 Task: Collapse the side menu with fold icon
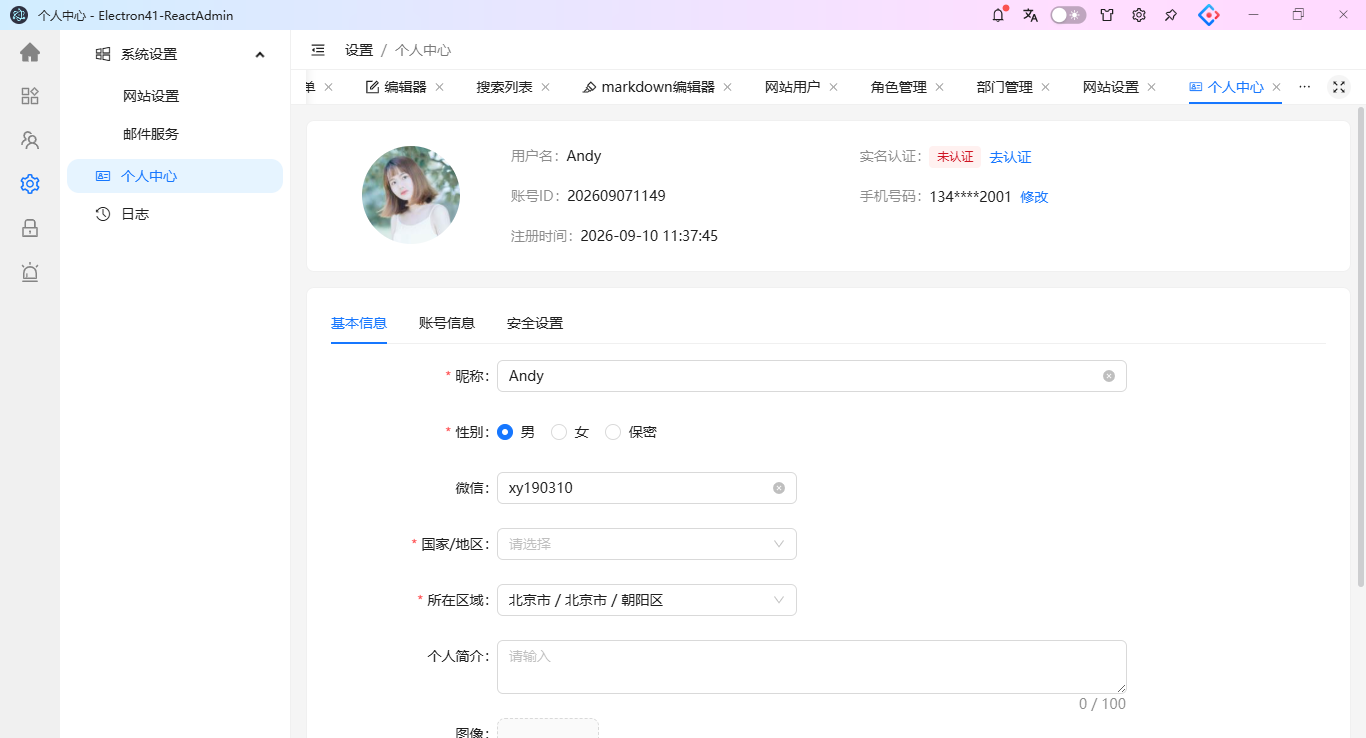318,50
